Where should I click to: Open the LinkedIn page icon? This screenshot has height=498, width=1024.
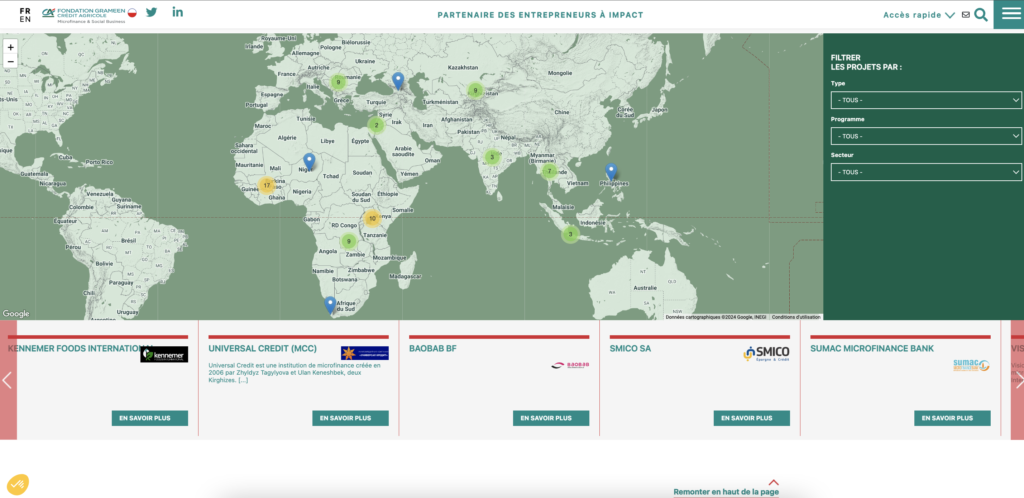click(x=178, y=12)
